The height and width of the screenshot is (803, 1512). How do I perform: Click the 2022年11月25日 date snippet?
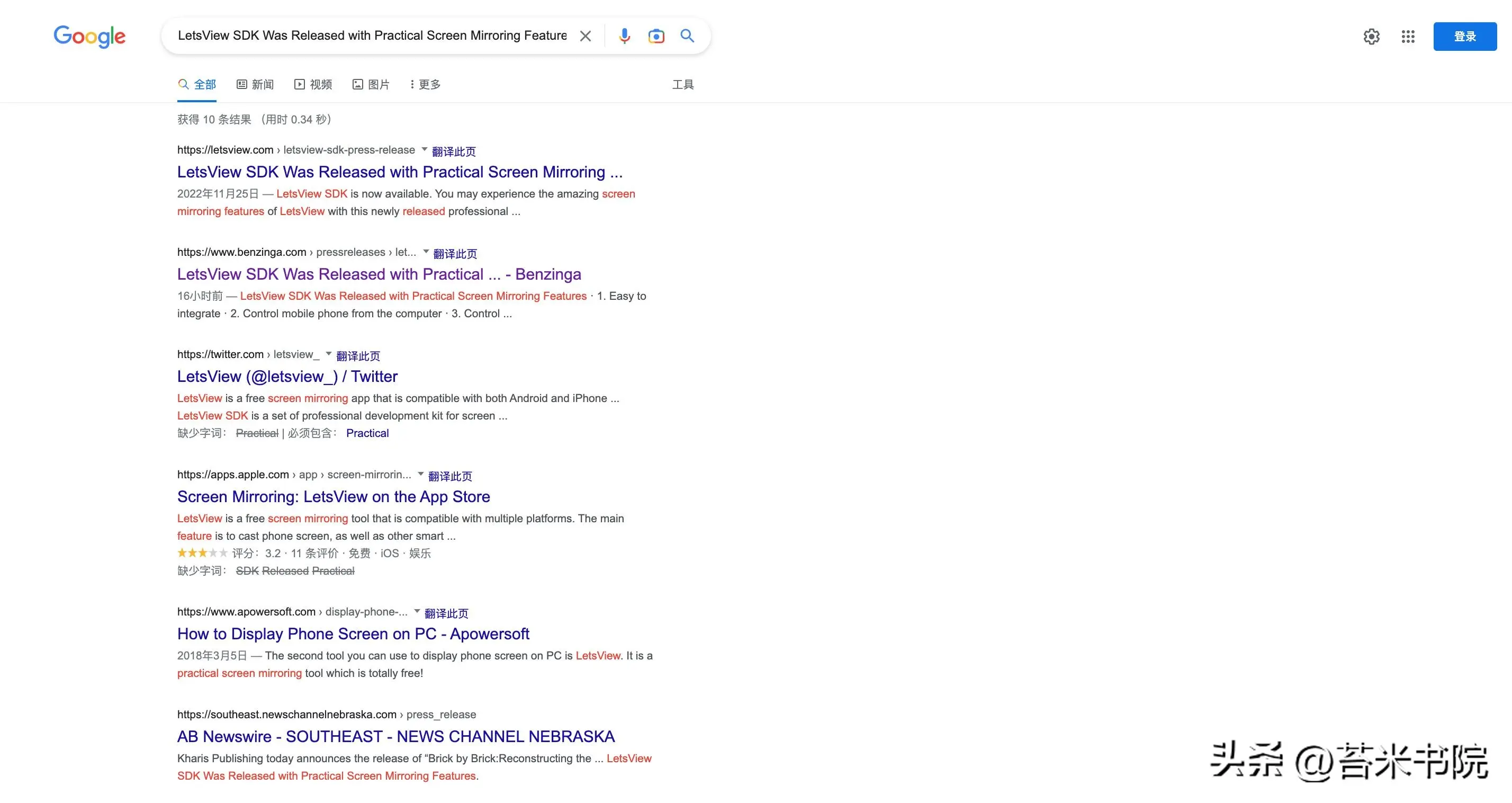pos(218,194)
